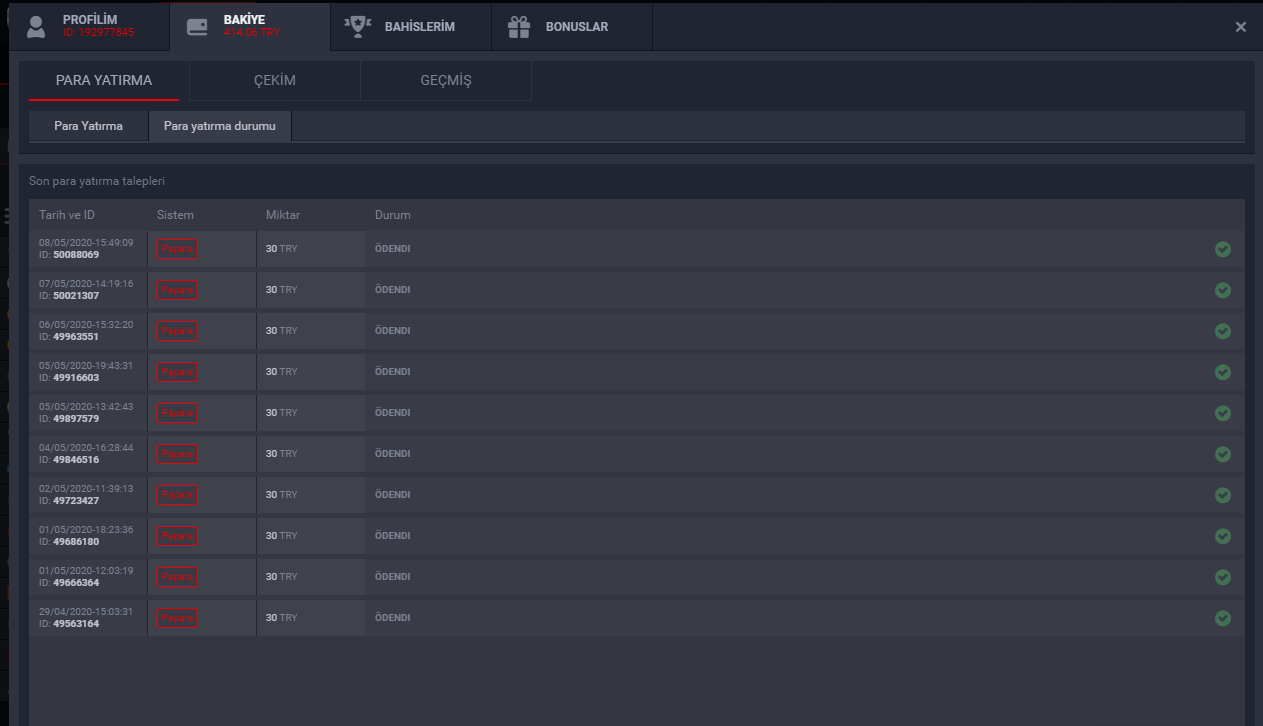Viewport: 1263px width, 726px height.
Task: Click the gift box icon beside Bonuslar
Action: pyautogui.click(x=519, y=27)
